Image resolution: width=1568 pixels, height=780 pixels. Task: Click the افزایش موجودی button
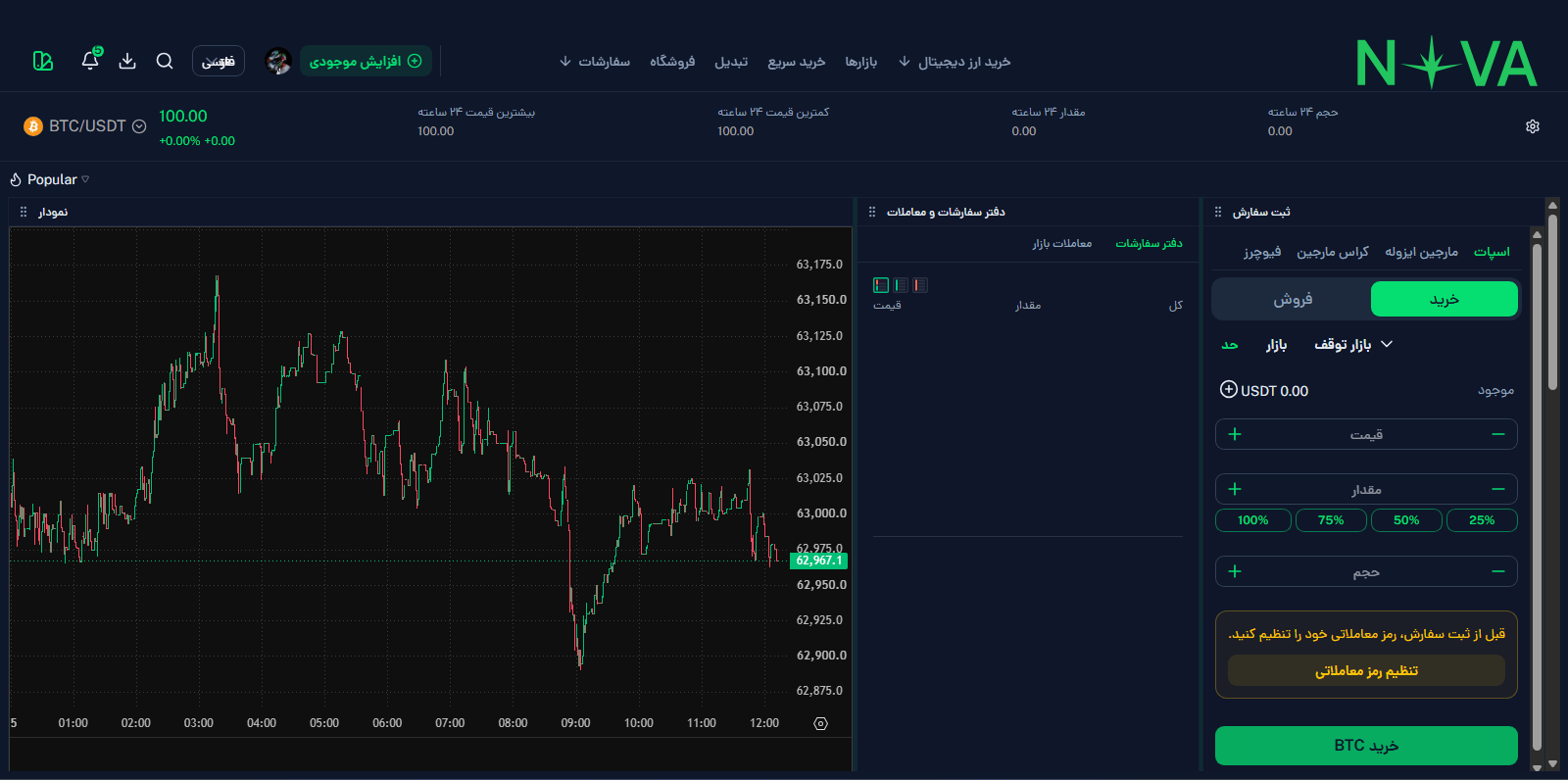[x=366, y=61]
